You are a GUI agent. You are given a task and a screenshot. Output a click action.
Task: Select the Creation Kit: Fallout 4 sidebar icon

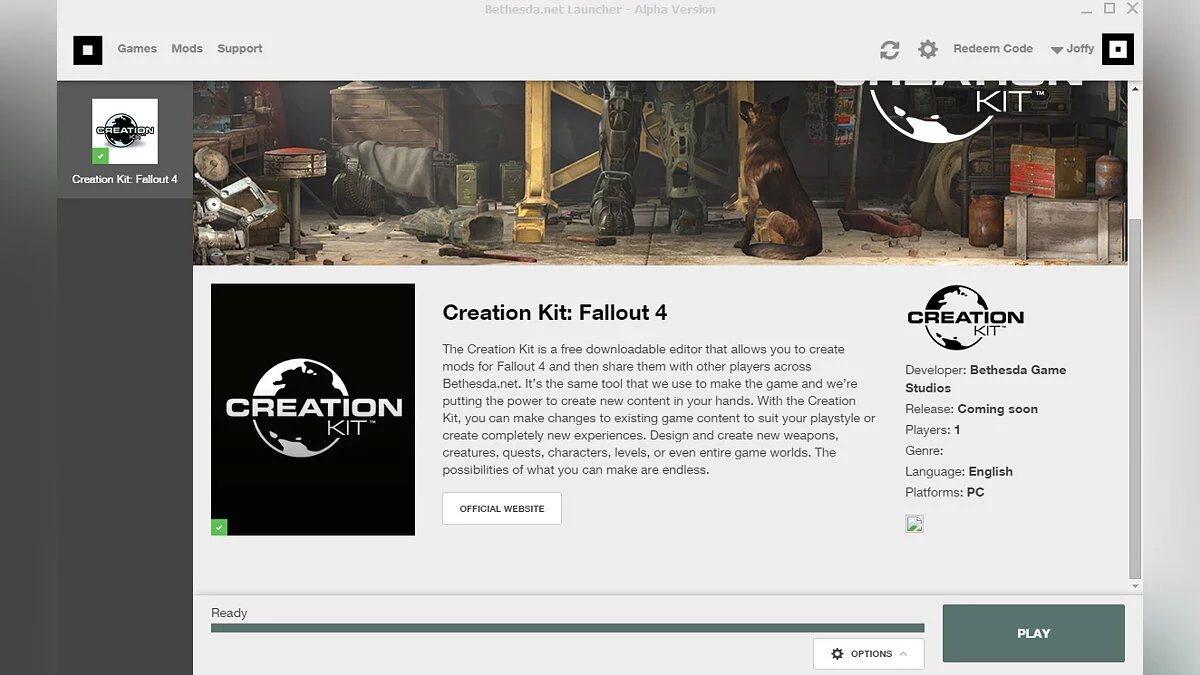pyautogui.click(x=125, y=131)
